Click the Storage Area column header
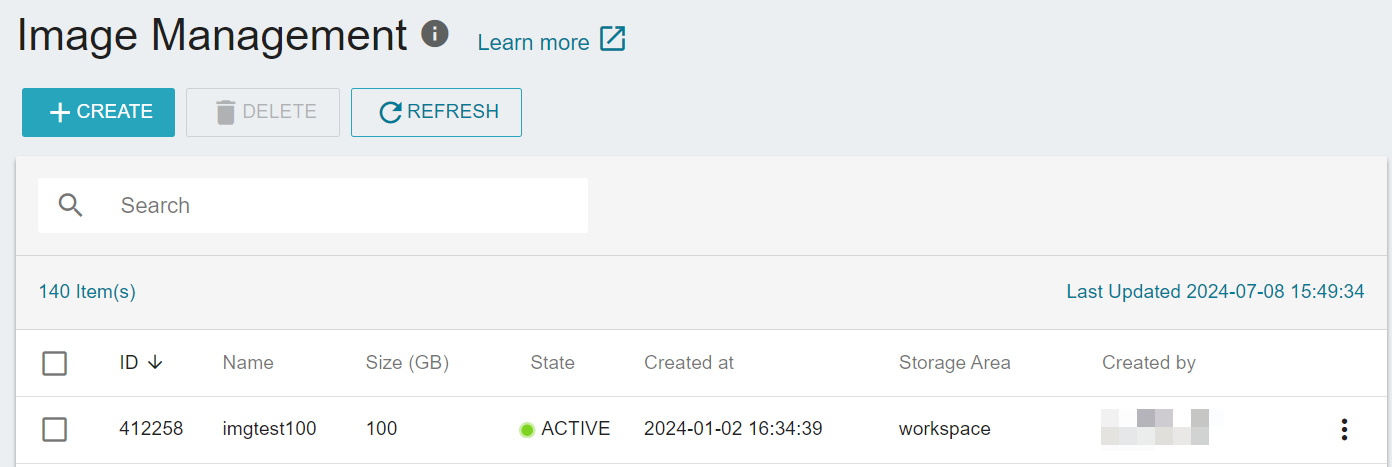This screenshot has height=467, width=1392. (x=955, y=363)
